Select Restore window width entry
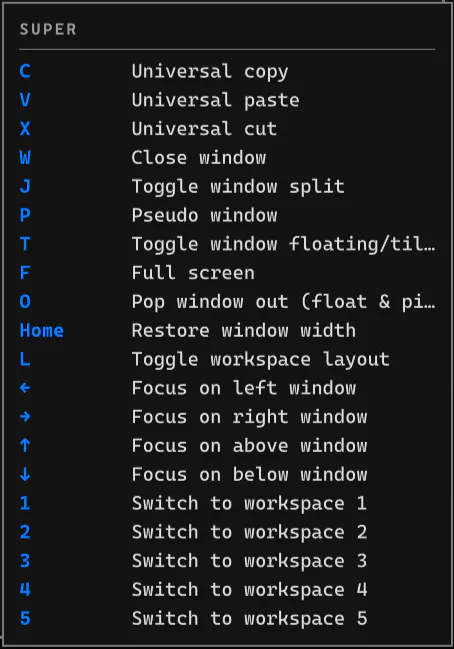 (244, 330)
